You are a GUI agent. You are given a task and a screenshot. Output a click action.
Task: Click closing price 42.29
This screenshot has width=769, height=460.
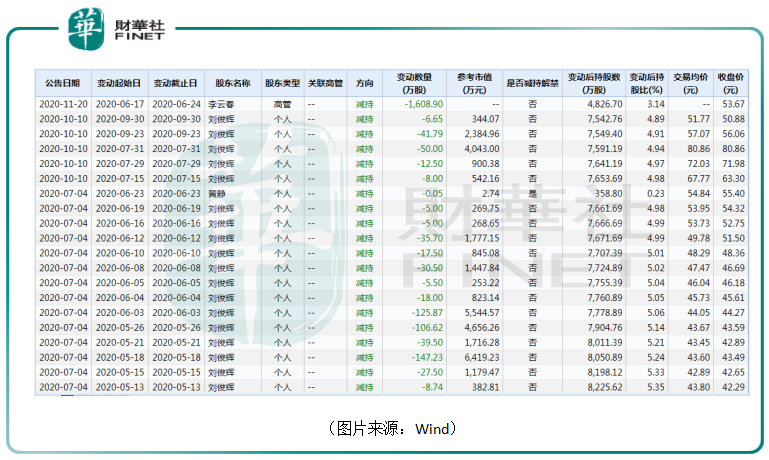[733, 387]
